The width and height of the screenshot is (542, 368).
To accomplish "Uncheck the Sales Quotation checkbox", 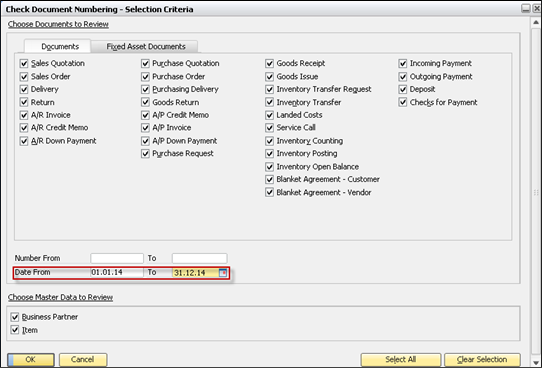I will click(24, 64).
